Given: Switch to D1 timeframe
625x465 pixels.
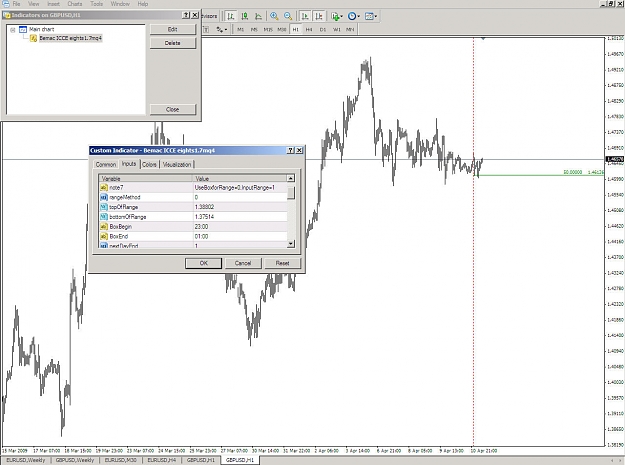Looking at the screenshot, I should [x=323, y=29].
